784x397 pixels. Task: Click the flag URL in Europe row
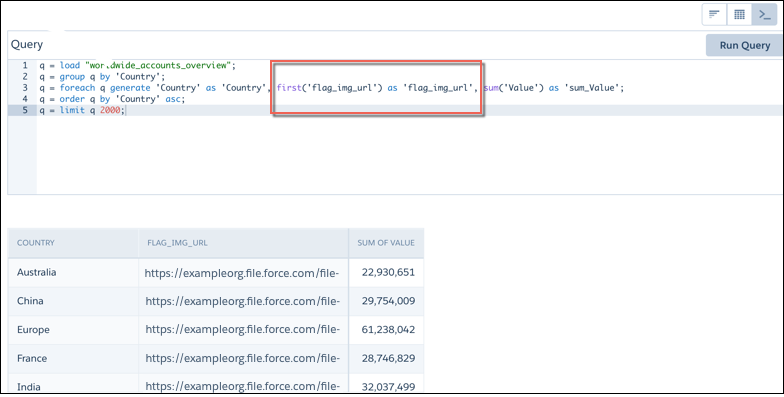tap(243, 330)
